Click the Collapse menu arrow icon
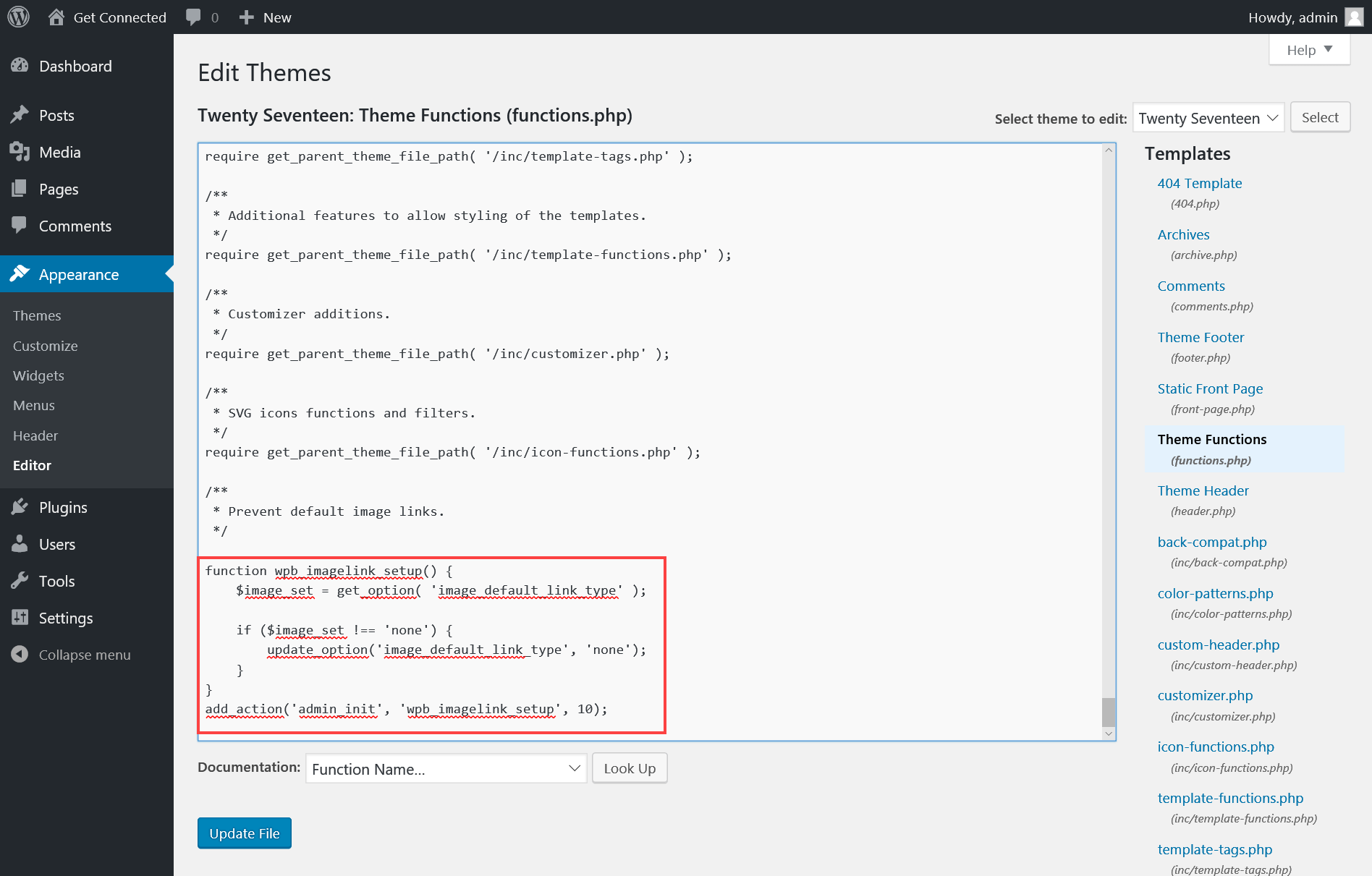1372x876 pixels. point(20,654)
